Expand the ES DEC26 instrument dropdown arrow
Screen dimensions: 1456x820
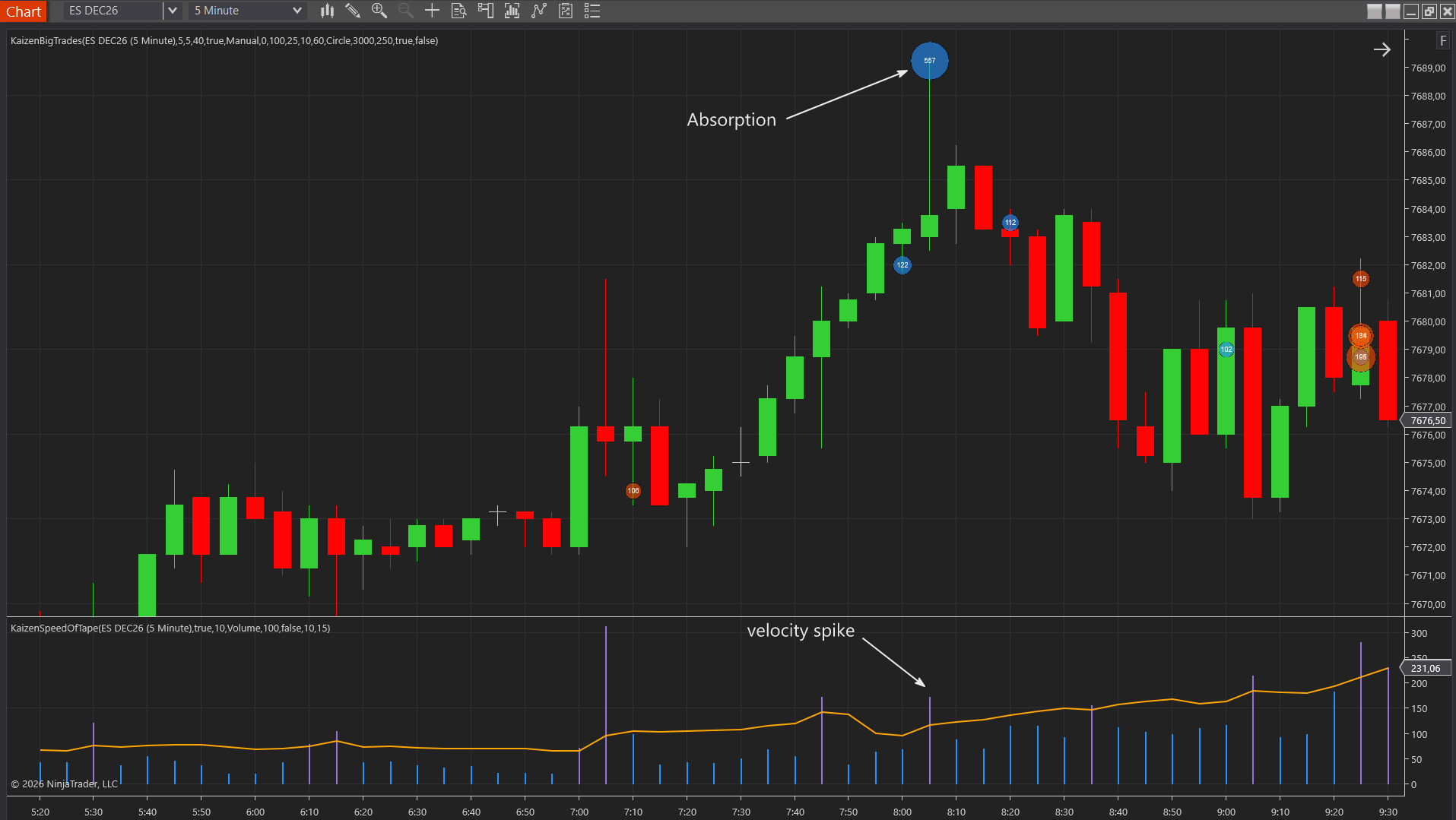(x=173, y=11)
